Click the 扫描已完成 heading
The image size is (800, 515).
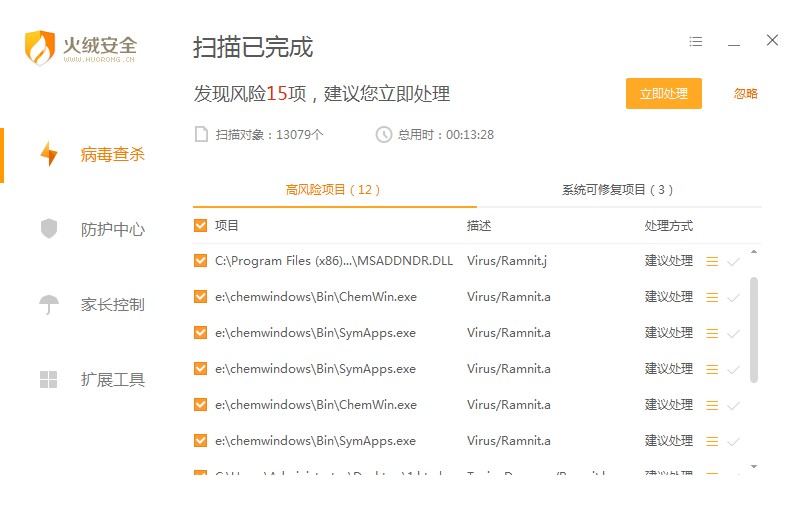[253, 47]
